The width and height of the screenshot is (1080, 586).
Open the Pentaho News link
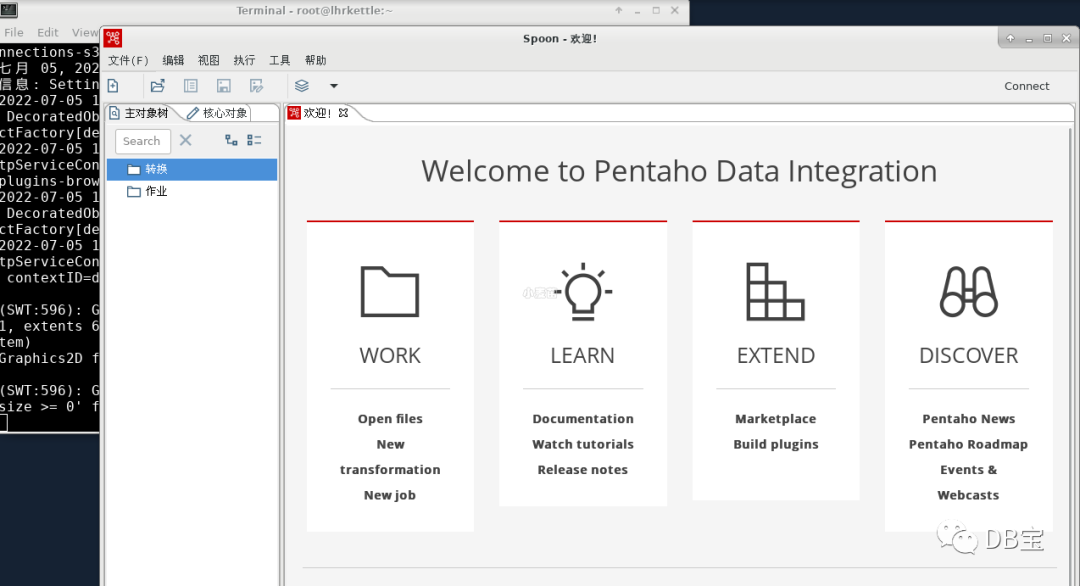pyautogui.click(x=968, y=419)
